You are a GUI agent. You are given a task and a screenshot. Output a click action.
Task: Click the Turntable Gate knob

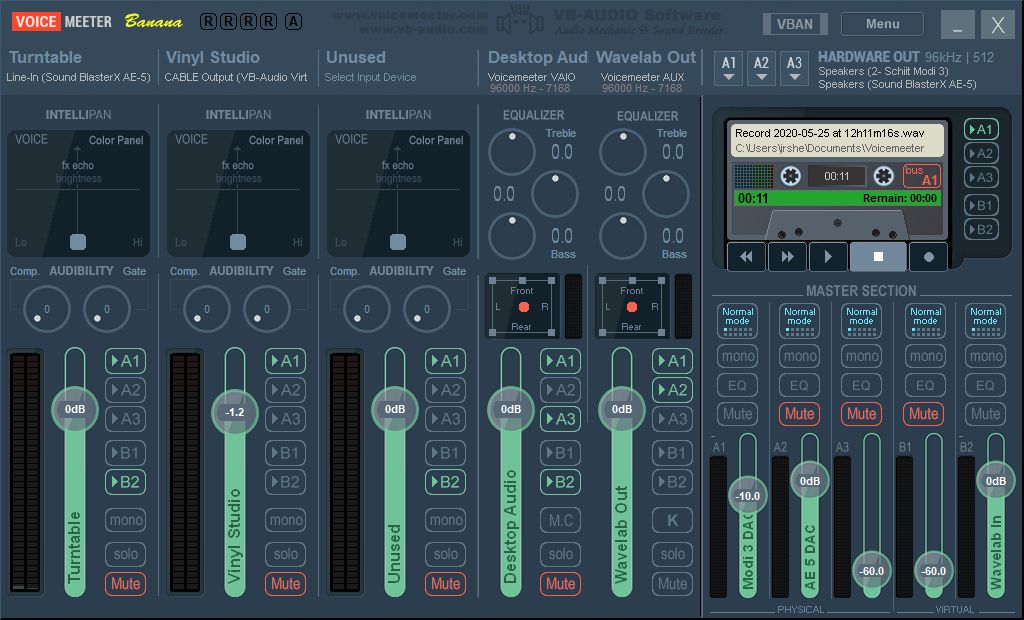coord(106,308)
